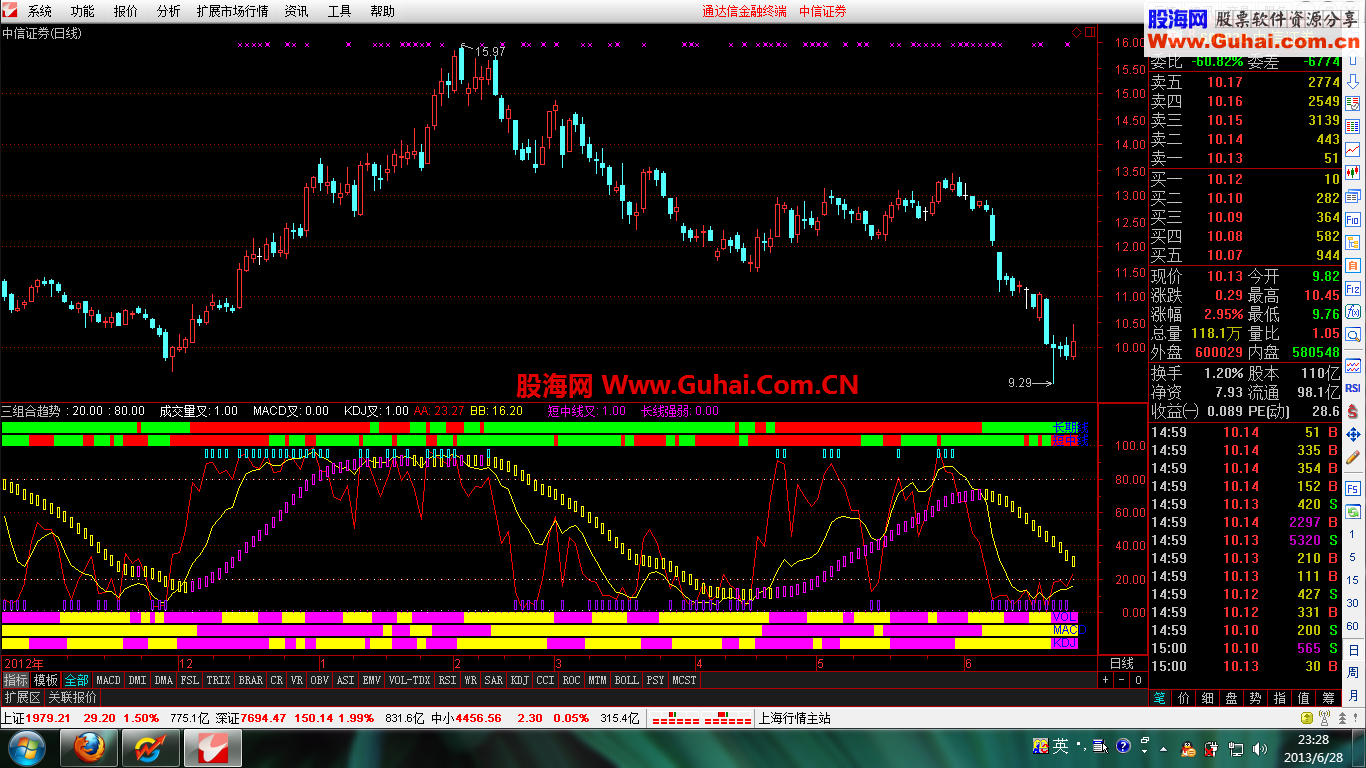Switch to the 价 tab
This screenshot has width=1366, height=768.
coord(1184,698)
